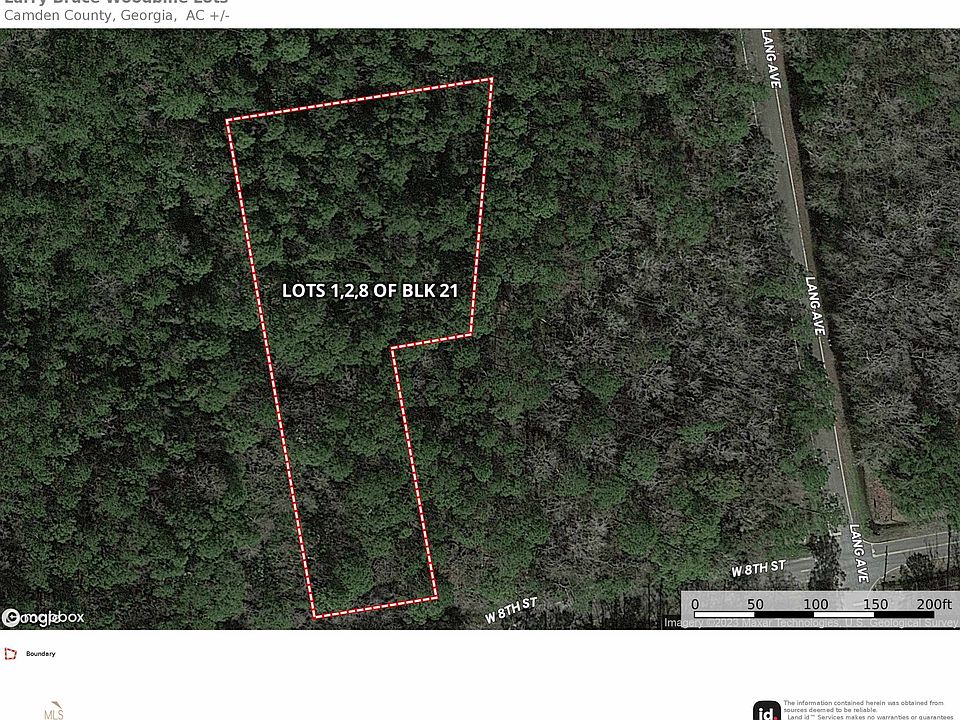
Task: Click the 100 mark on the scale bar
Action: (816, 604)
